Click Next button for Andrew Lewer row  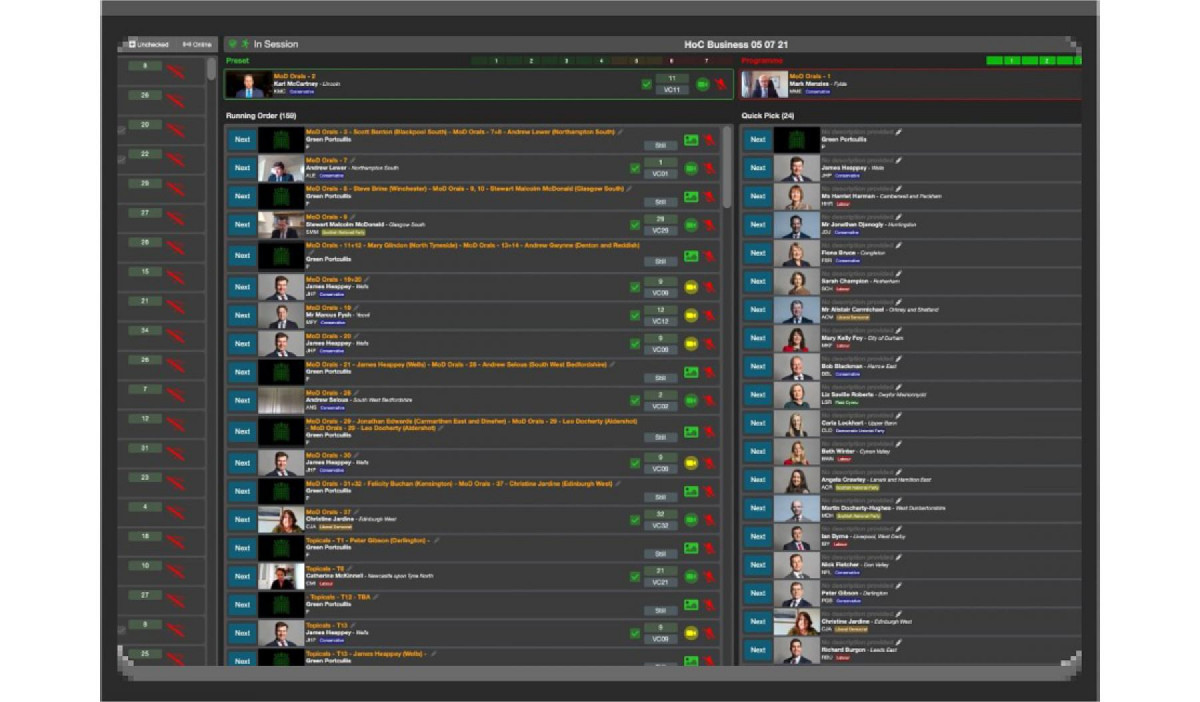[x=242, y=168]
